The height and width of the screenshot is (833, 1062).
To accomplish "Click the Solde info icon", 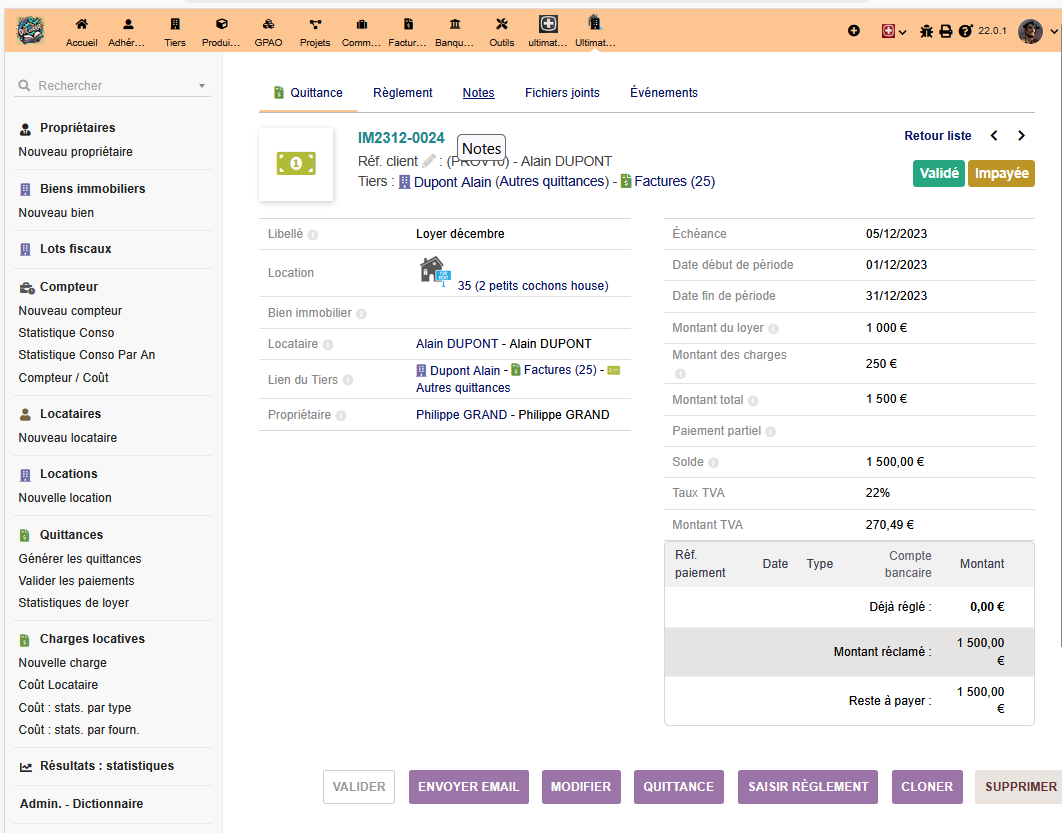I will (x=713, y=463).
